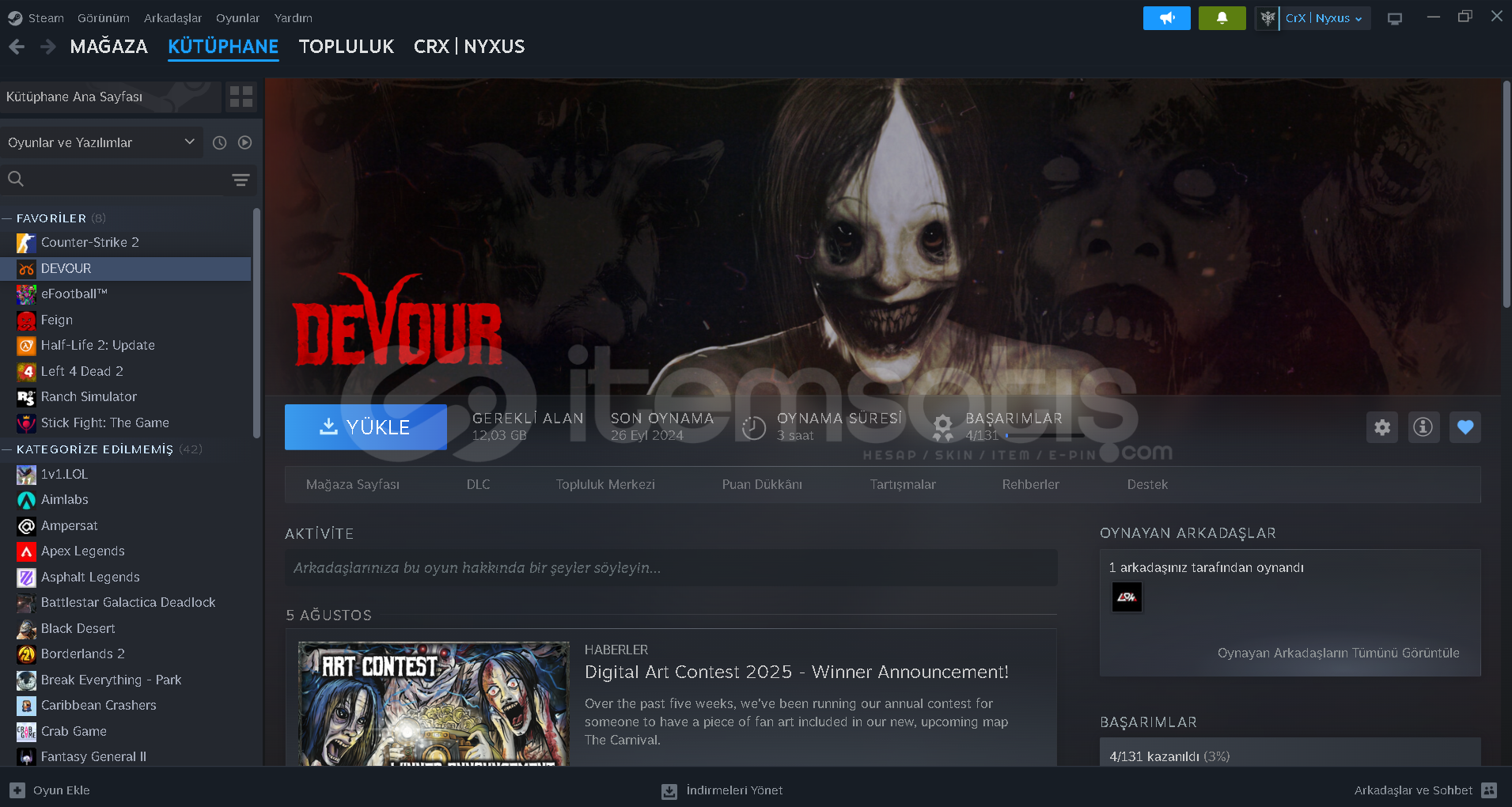Open the announcements megaphone button

pos(1166,17)
